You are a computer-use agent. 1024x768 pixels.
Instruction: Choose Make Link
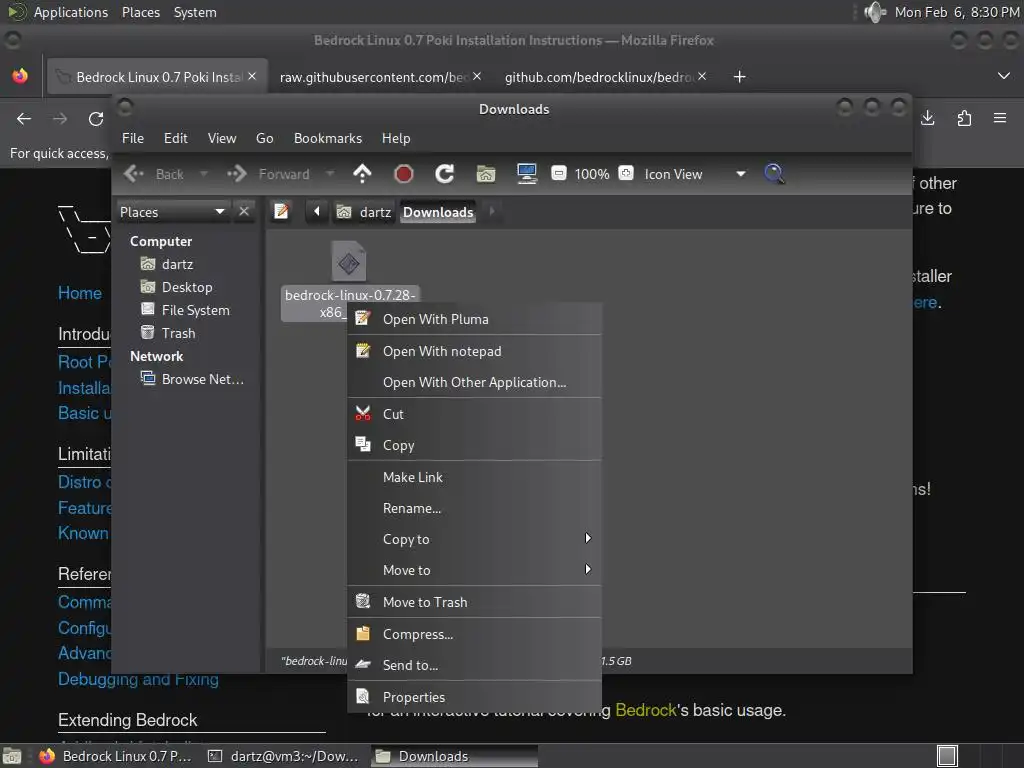474,477
